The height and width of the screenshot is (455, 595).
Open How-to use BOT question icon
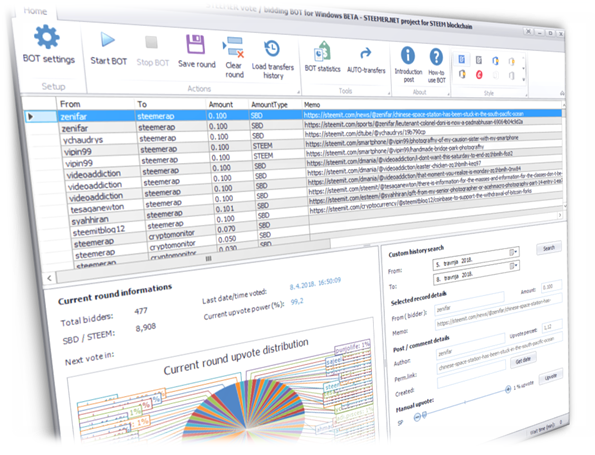coord(436,57)
